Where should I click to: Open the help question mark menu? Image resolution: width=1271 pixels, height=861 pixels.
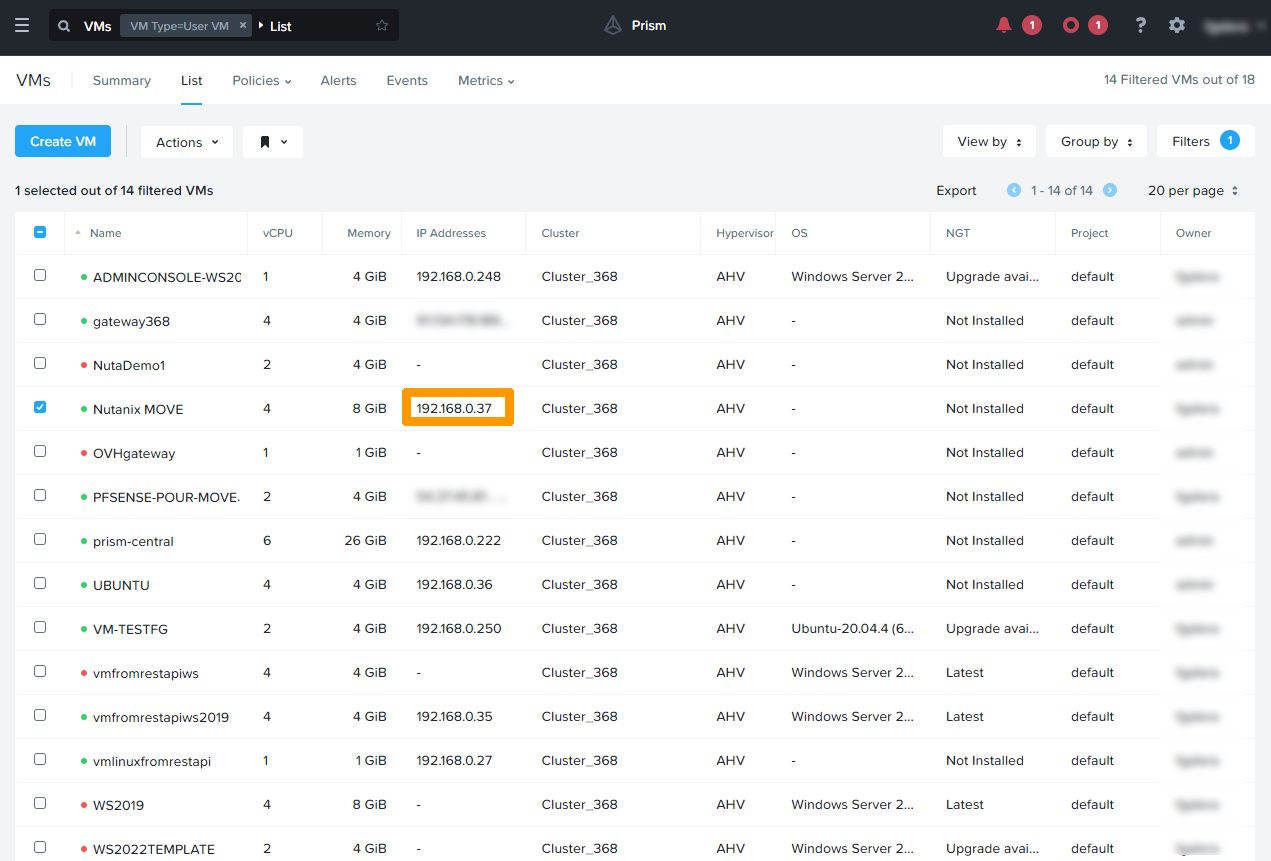coord(1140,26)
